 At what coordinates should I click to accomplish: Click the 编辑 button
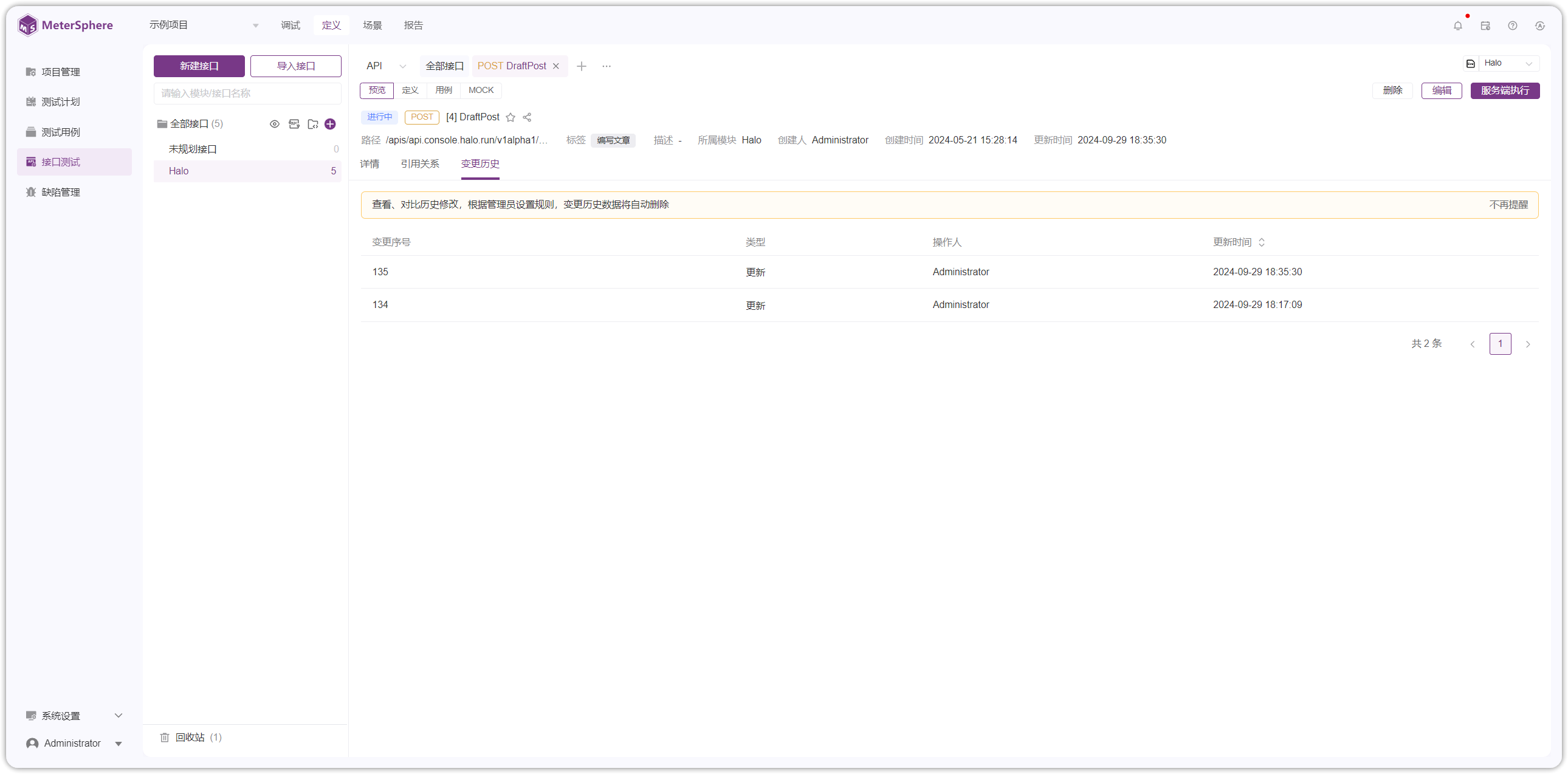[1442, 91]
